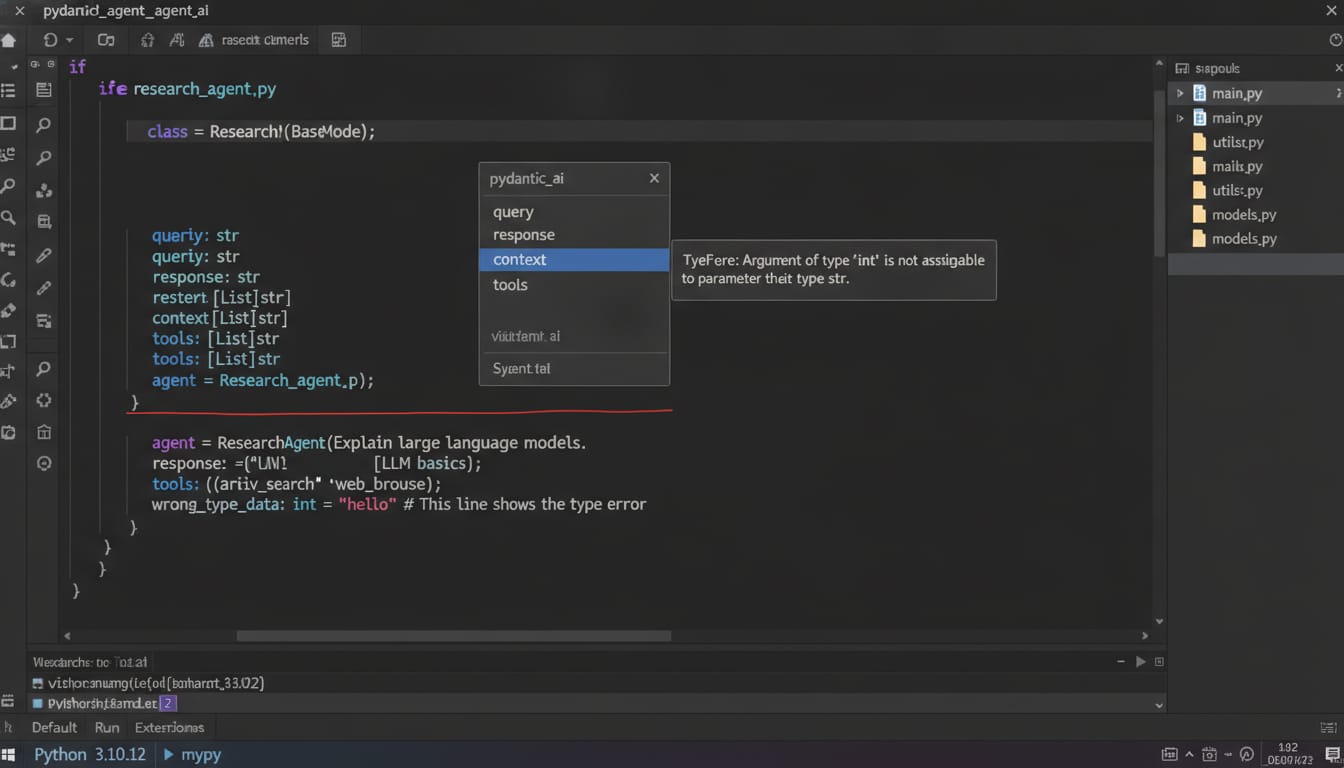This screenshot has width=1344, height=768.
Task: Click the mypy run button in the status bar
Action: [x=192, y=754]
